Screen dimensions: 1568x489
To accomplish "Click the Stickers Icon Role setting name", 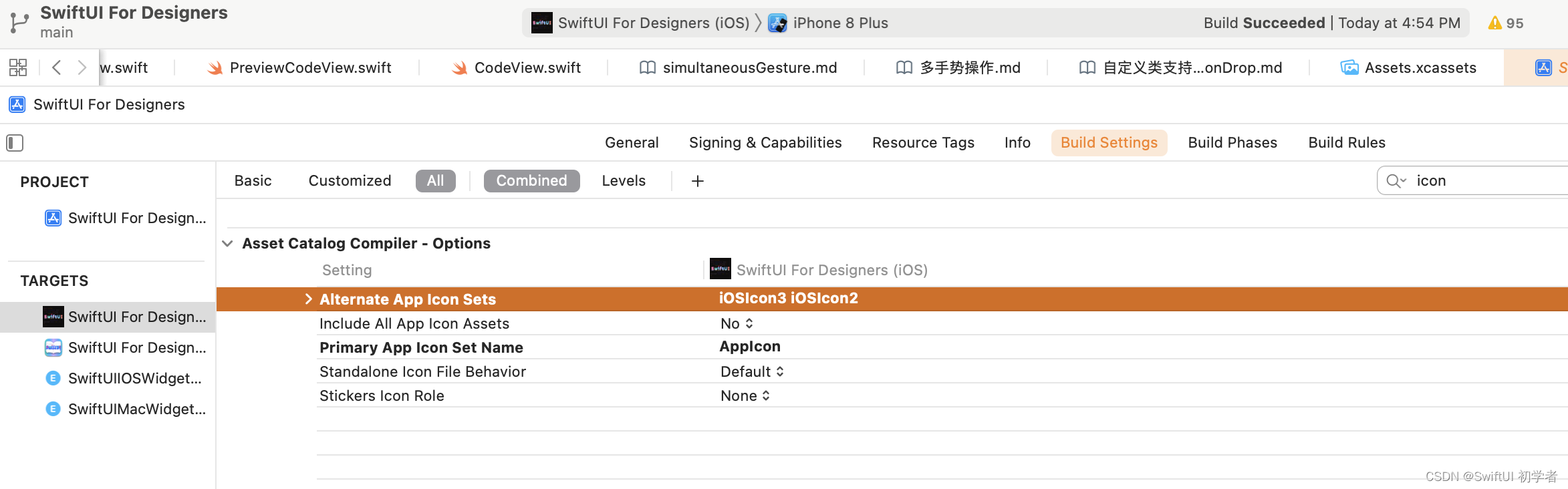I will click(382, 396).
